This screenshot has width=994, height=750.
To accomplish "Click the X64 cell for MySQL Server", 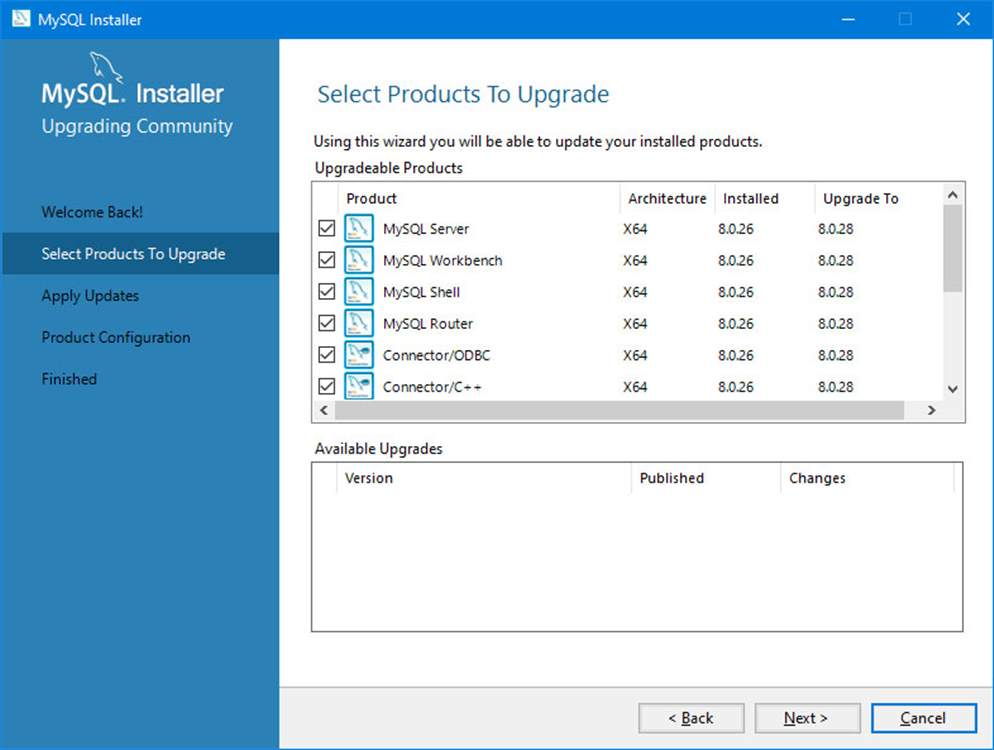I will [x=635, y=229].
